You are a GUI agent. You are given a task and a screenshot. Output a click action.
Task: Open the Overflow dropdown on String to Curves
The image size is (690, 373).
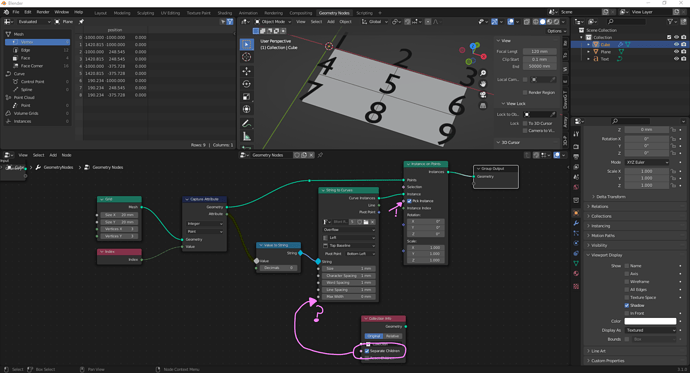click(x=349, y=230)
